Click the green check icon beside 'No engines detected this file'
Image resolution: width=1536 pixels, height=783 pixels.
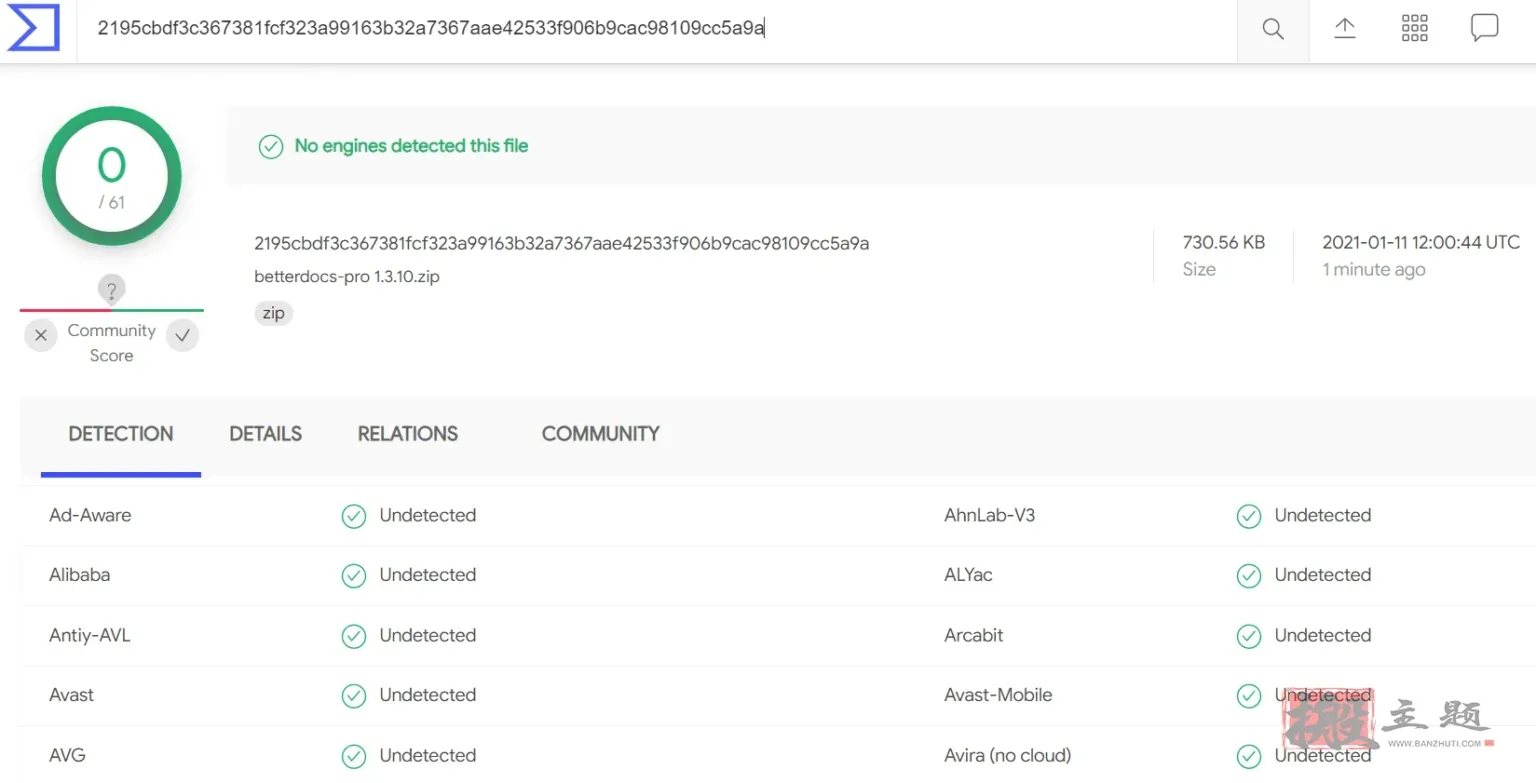271,147
